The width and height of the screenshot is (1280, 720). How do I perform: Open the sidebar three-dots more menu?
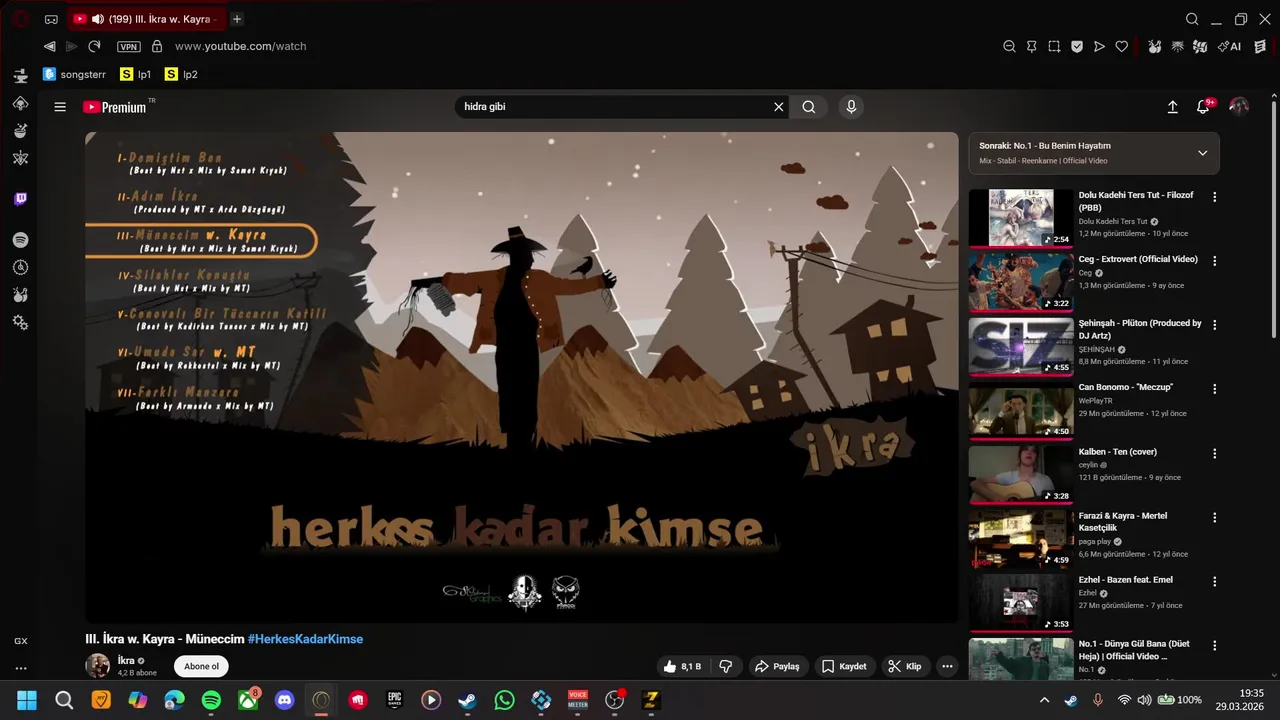click(20, 668)
